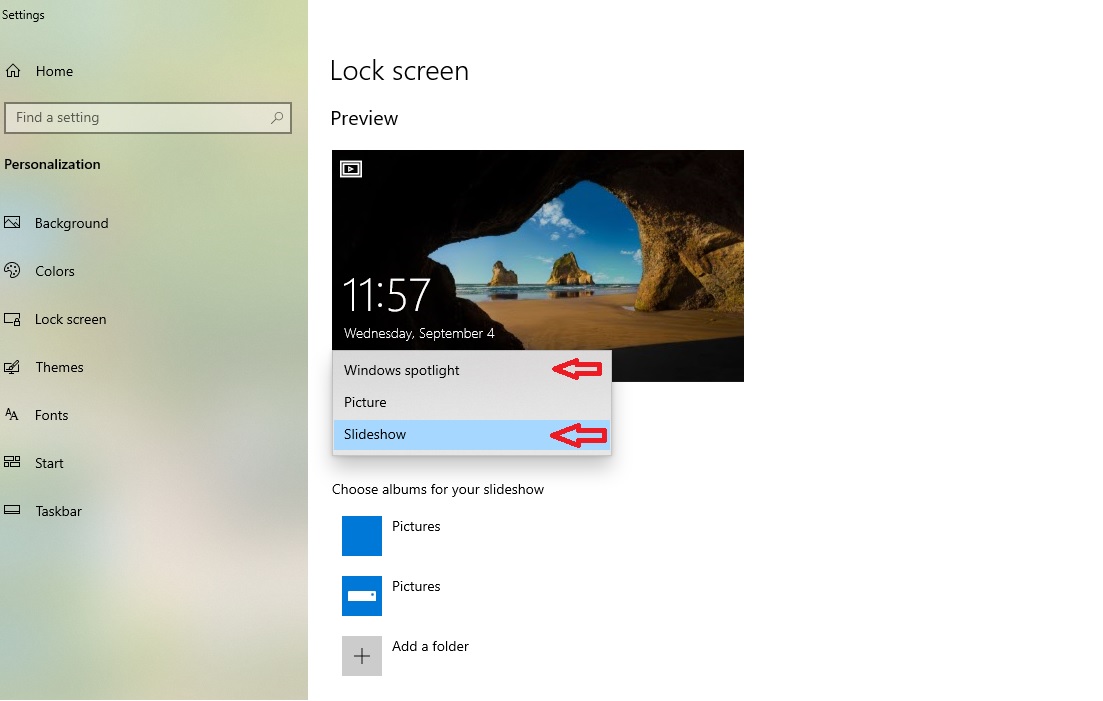
Task: Click the Start tiles icon
Action: (12, 463)
